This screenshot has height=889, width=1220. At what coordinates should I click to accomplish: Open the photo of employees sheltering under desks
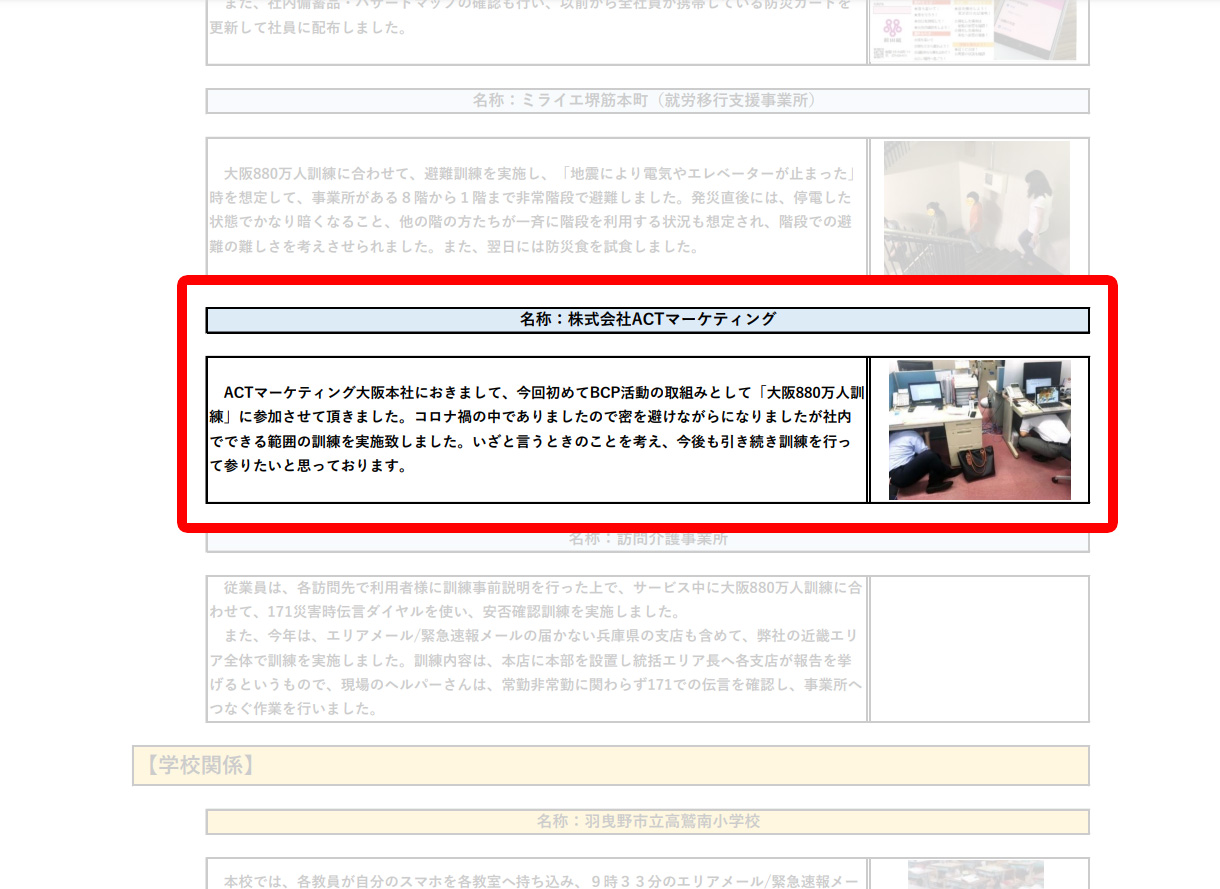(x=980, y=430)
